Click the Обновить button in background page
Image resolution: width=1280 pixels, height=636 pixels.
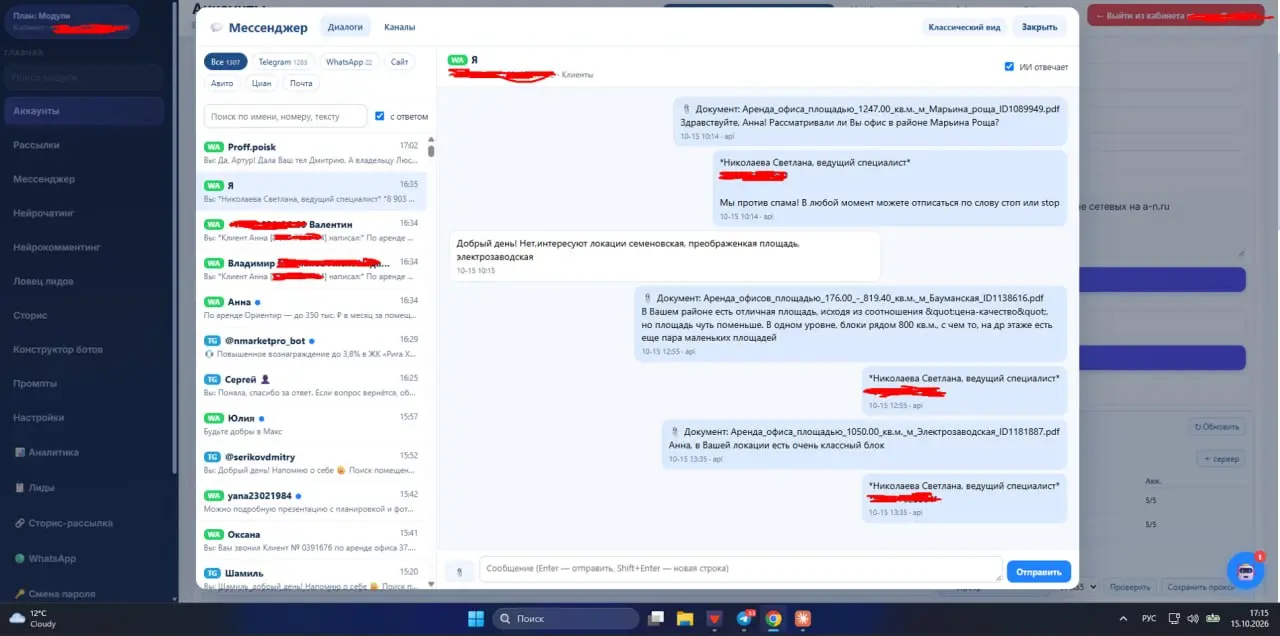tap(1217, 427)
